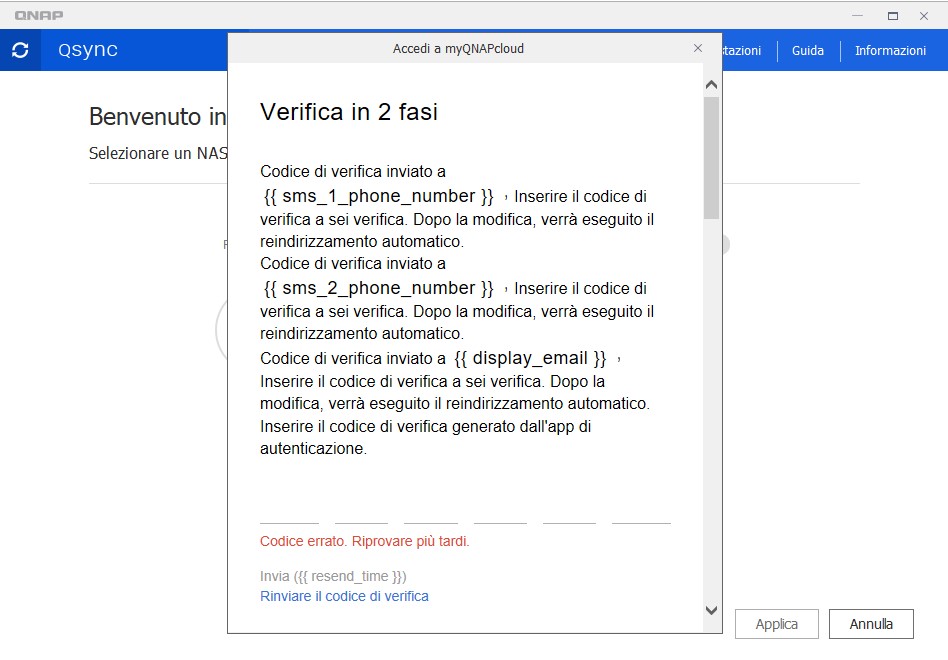Click the dialog scrollbar down arrow

point(711,610)
